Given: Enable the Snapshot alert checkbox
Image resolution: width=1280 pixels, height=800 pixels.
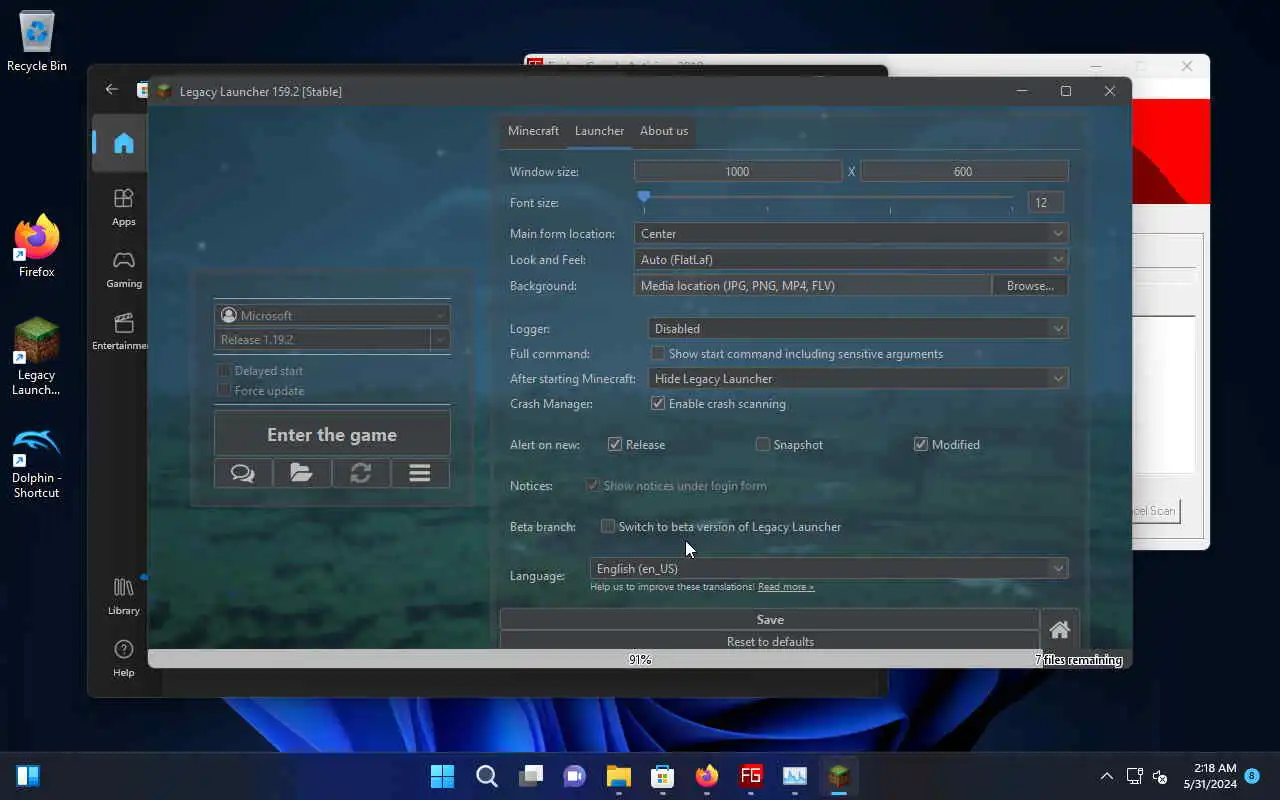Looking at the screenshot, I should click(763, 444).
